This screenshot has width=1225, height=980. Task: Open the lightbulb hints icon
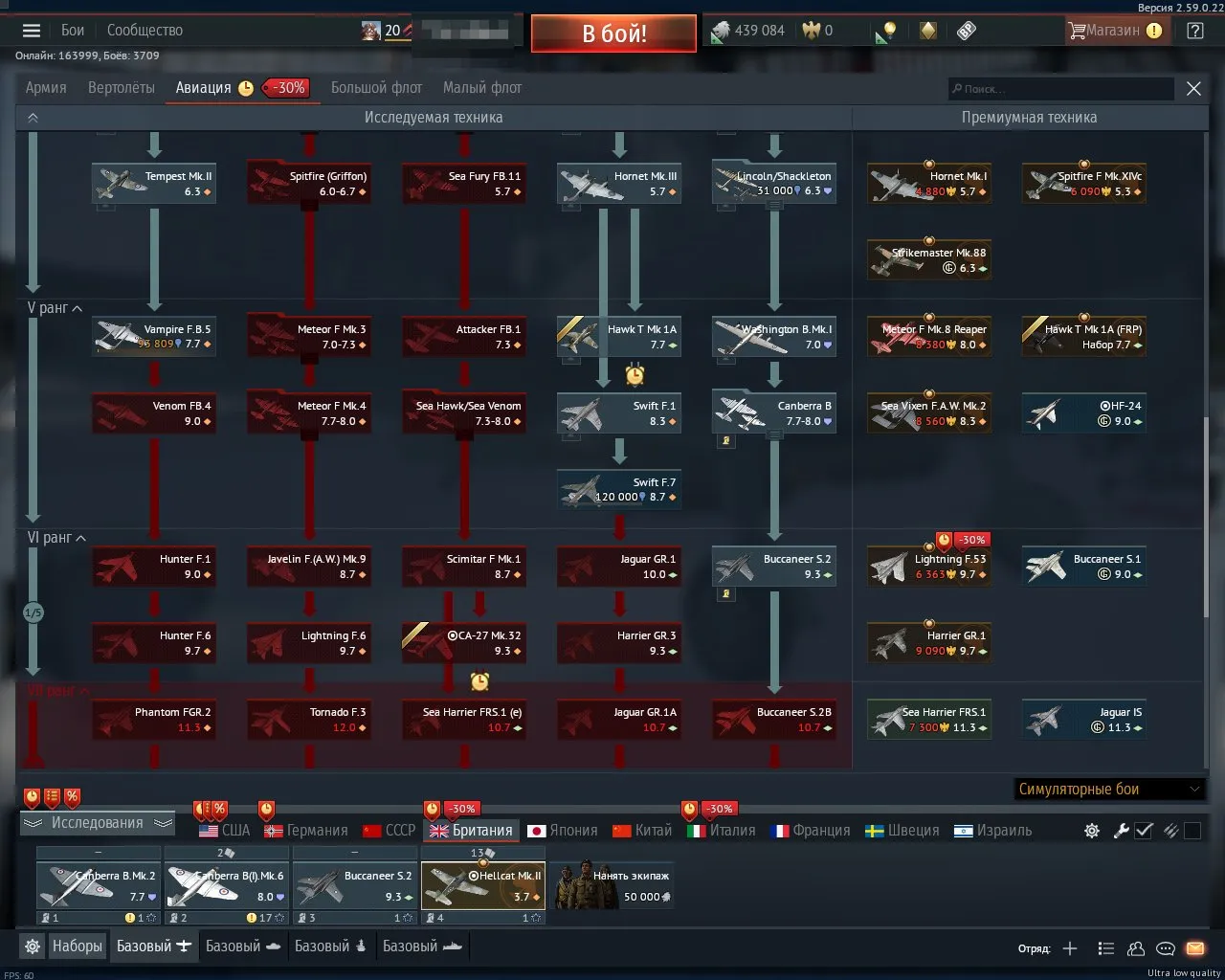885,32
